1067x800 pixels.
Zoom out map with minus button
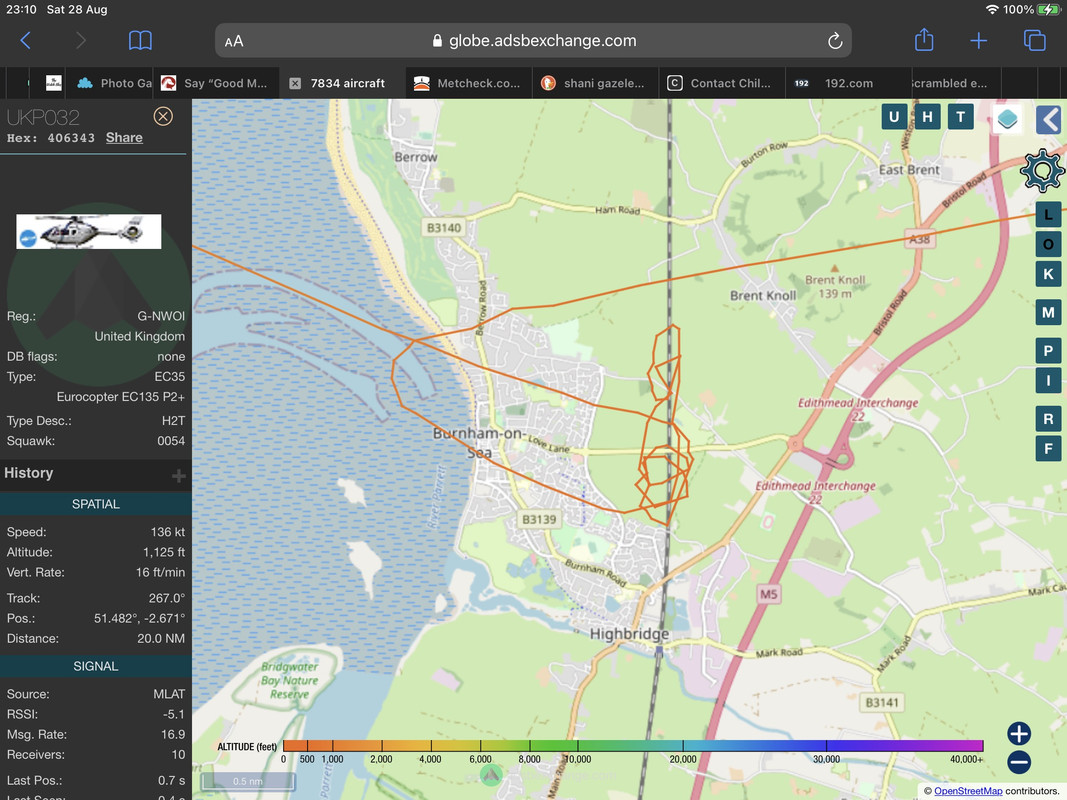coord(1019,762)
